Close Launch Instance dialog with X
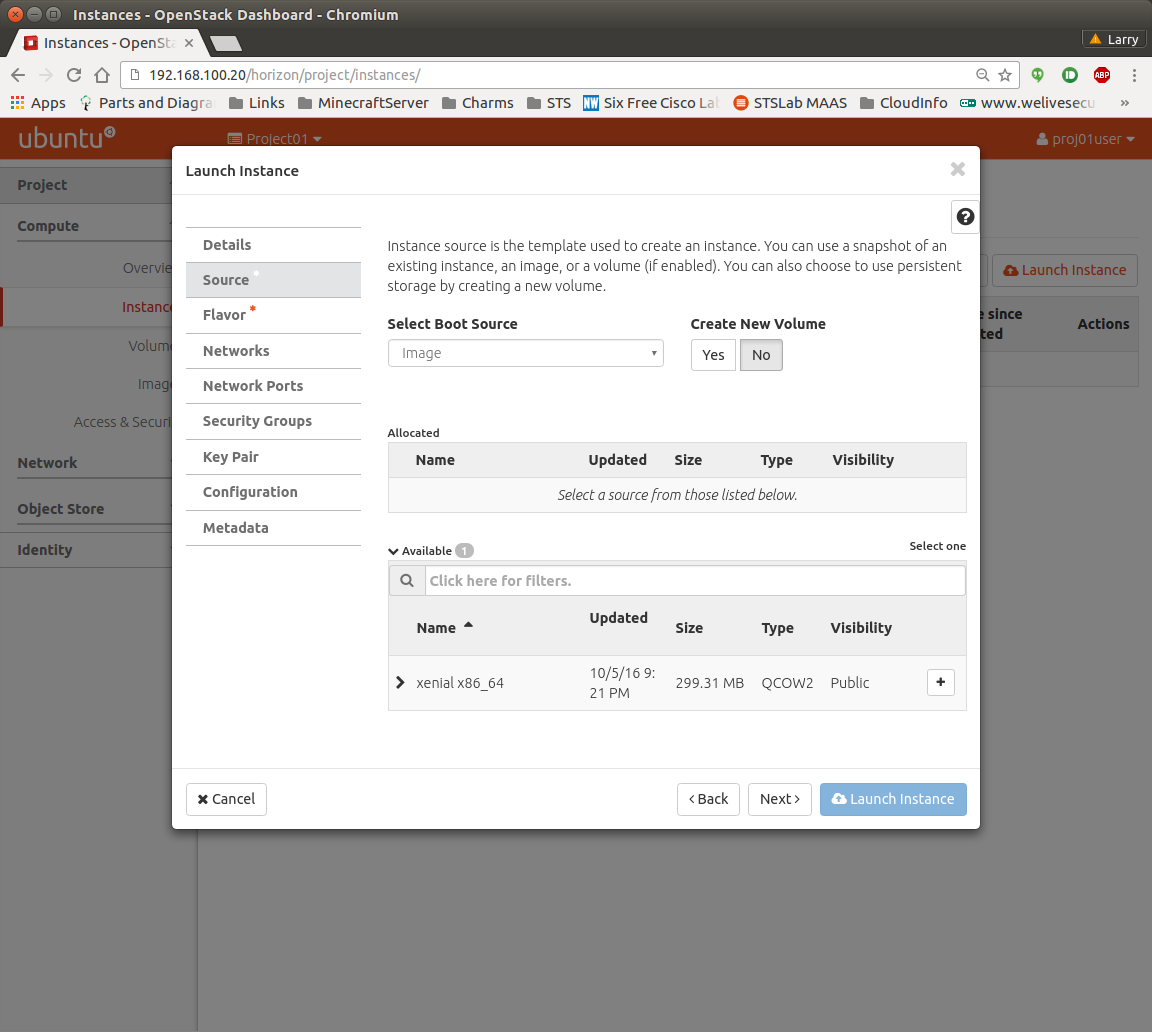This screenshot has width=1152, height=1032. click(x=957, y=170)
